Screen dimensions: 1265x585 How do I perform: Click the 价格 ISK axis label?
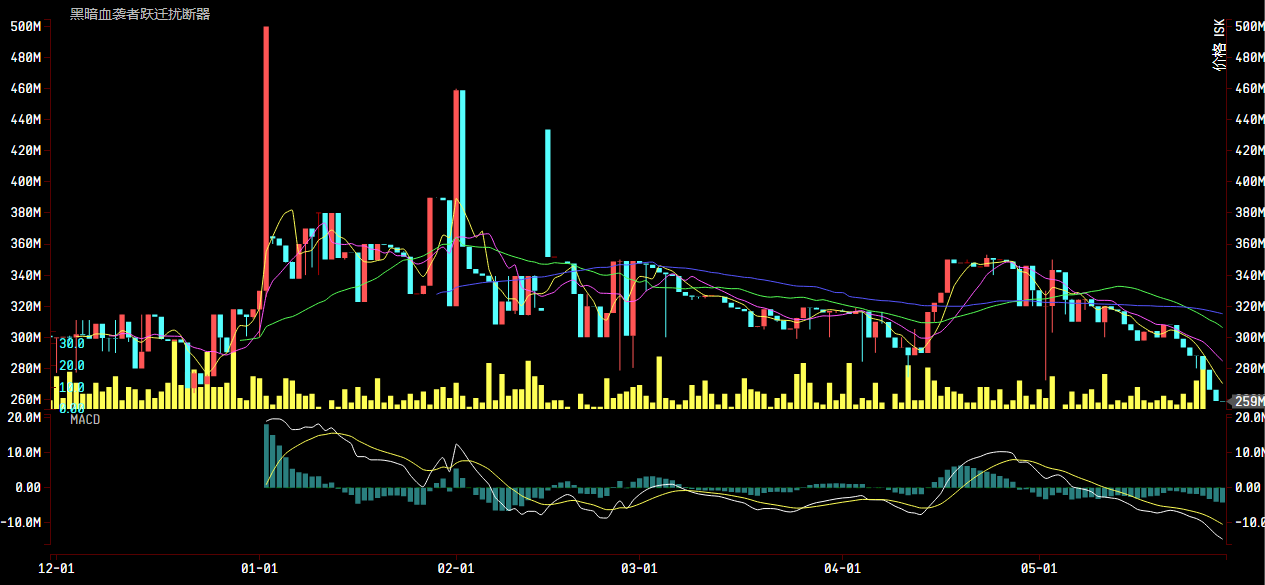1219,48
